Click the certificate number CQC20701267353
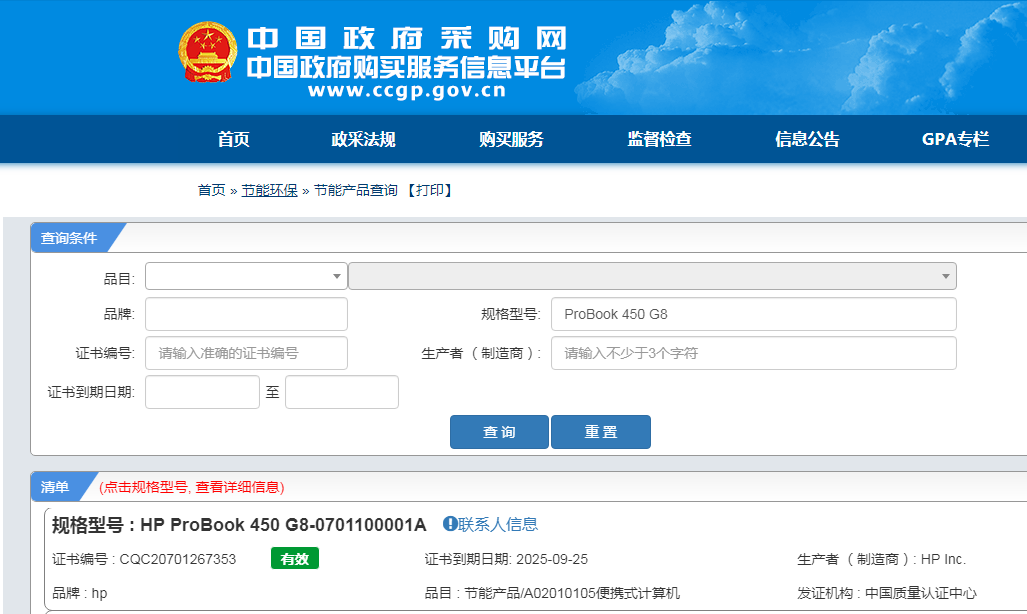 point(177,559)
